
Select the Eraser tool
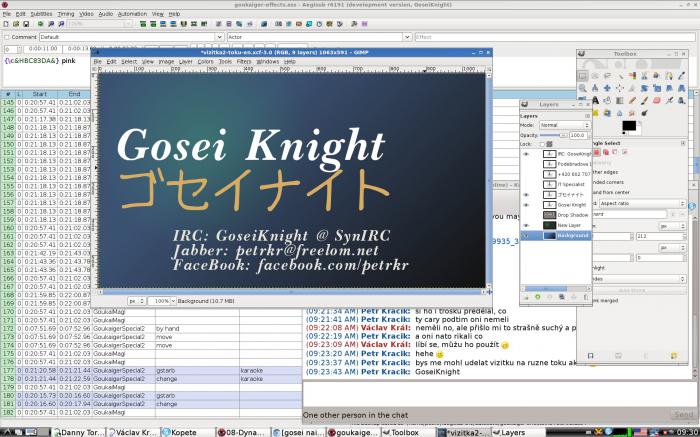click(656, 100)
